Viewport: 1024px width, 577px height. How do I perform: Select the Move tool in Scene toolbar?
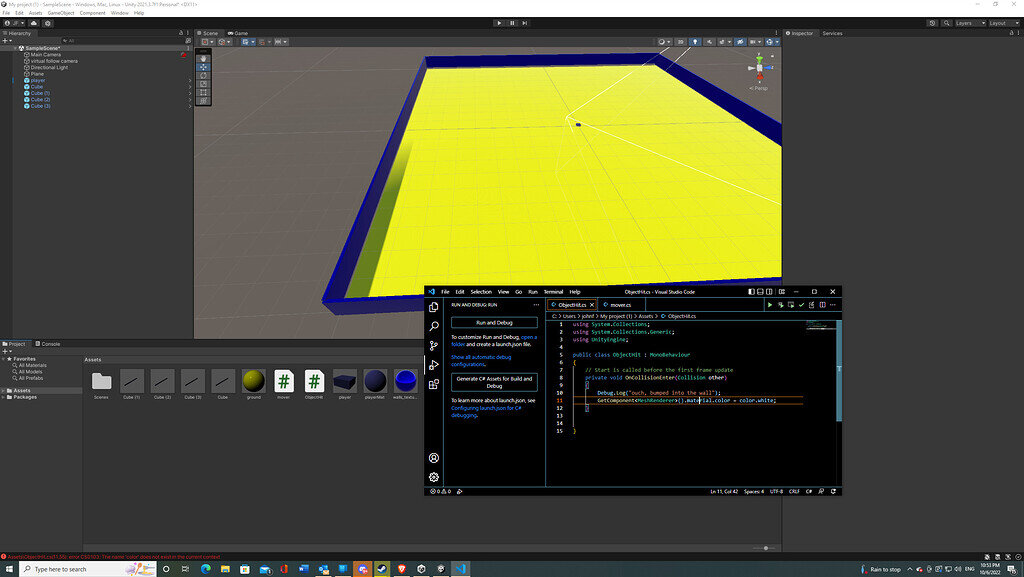[x=204, y=67]
